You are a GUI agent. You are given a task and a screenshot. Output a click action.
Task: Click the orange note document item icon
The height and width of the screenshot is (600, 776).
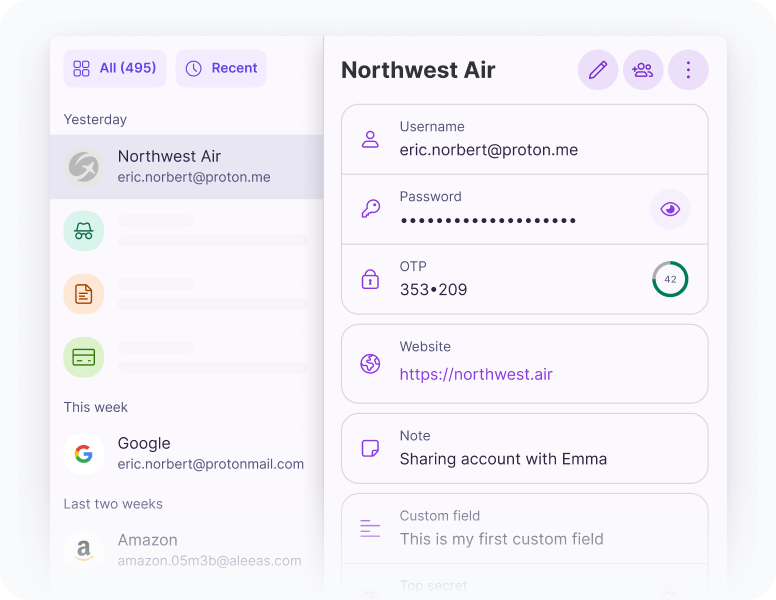click(x=84, y=294)
